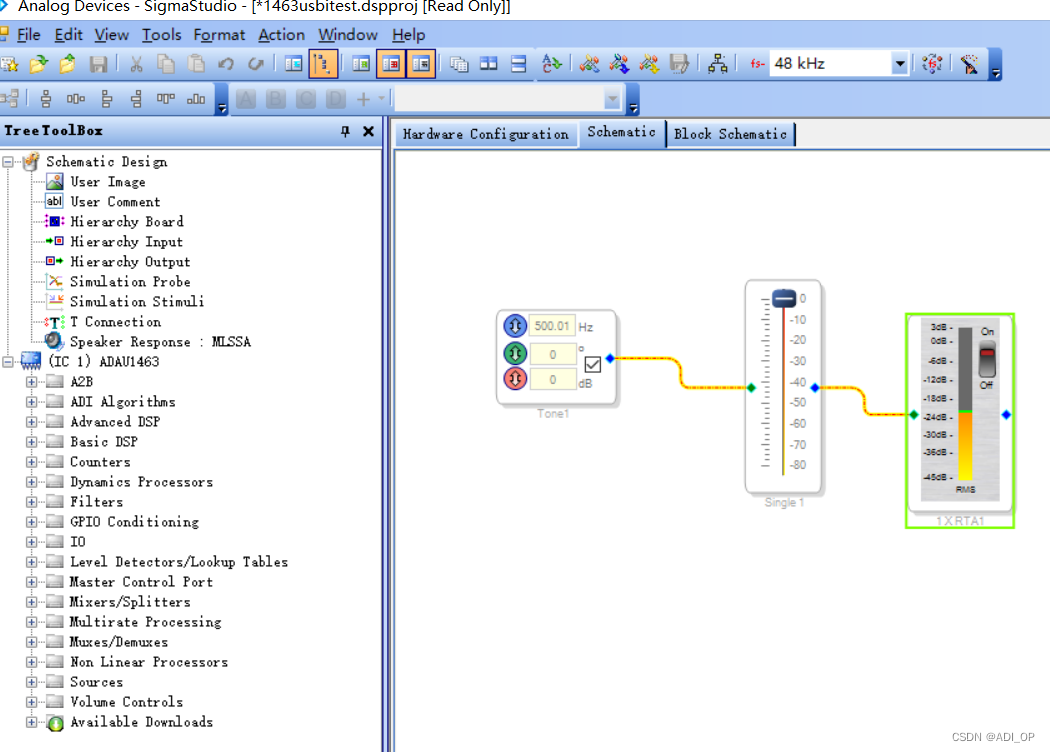Click the Redo arrow icon

256,64
